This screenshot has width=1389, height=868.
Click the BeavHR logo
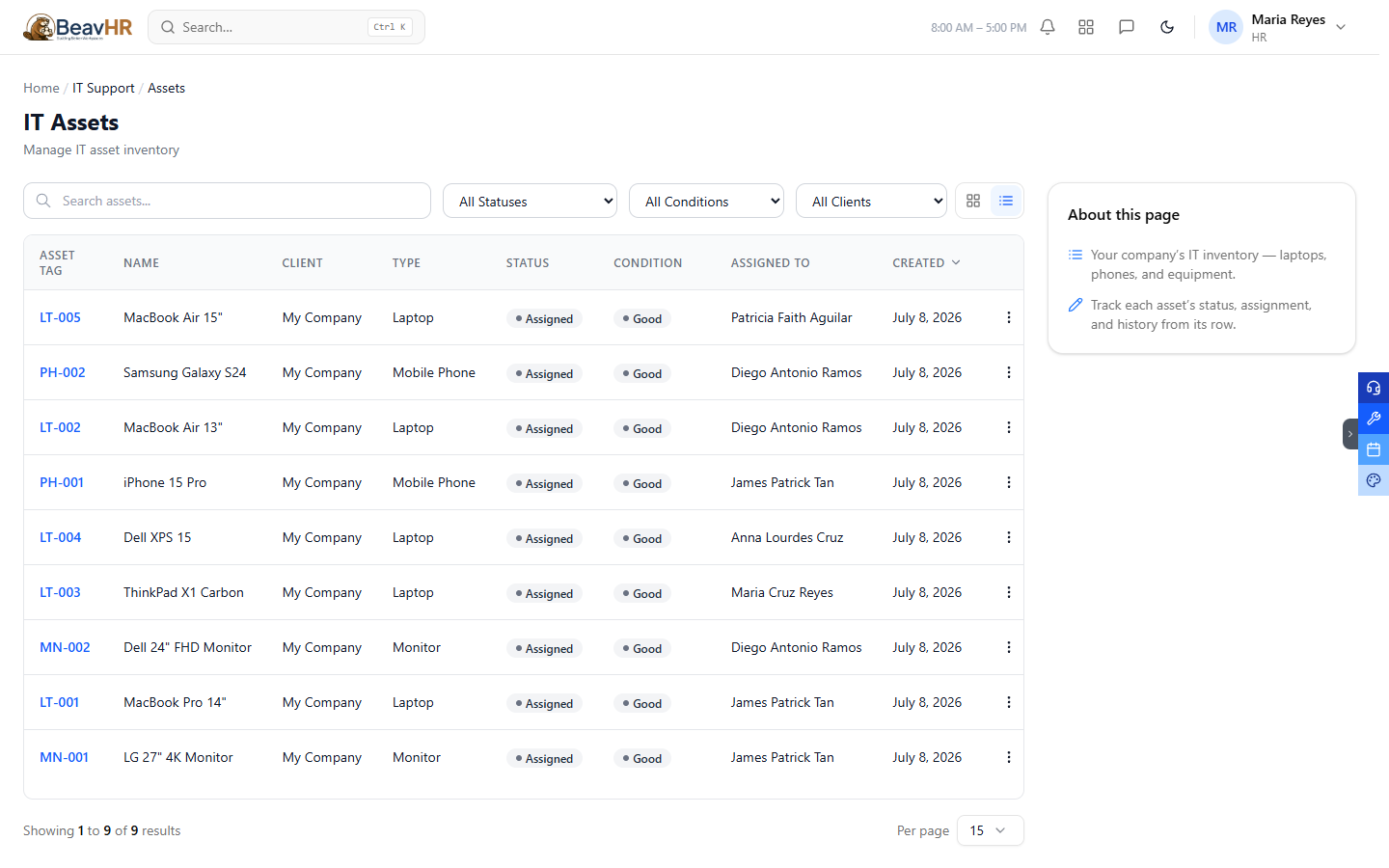[78, 27]
